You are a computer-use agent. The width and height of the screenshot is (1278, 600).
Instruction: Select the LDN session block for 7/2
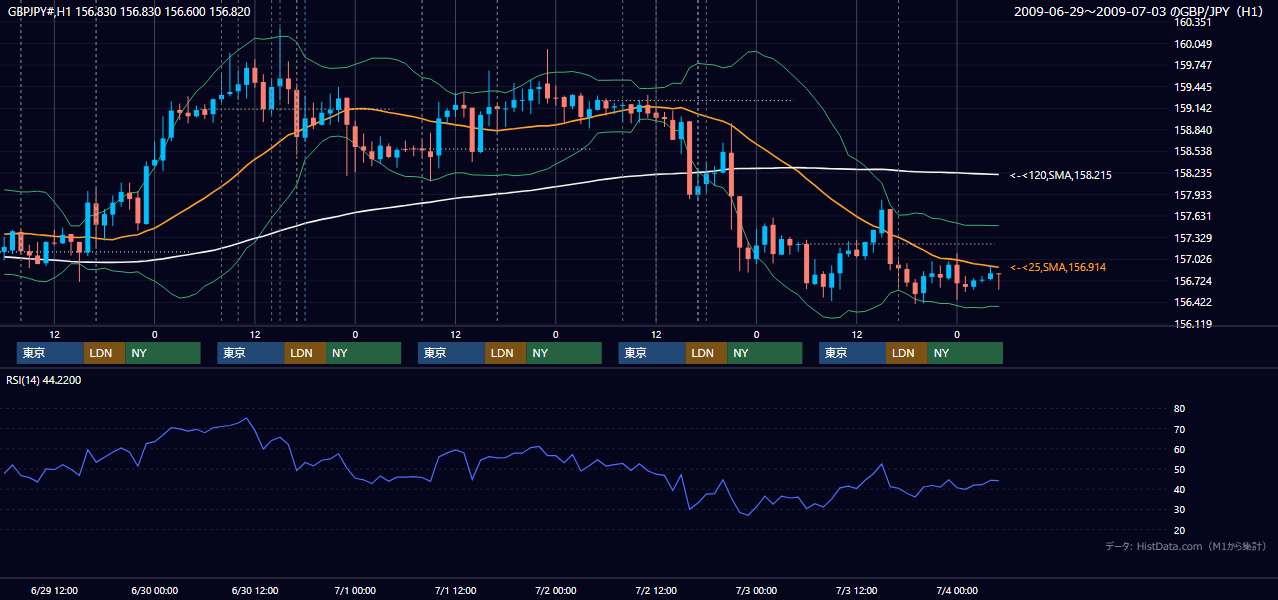[706, 353]
